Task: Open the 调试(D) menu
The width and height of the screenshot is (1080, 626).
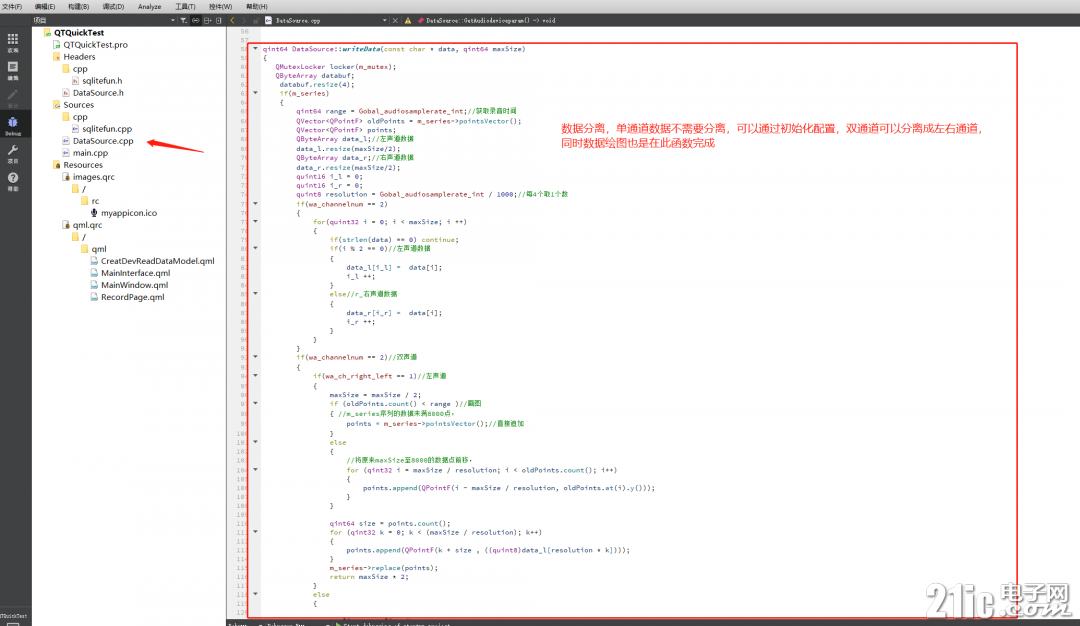Action: coord(113,6)
